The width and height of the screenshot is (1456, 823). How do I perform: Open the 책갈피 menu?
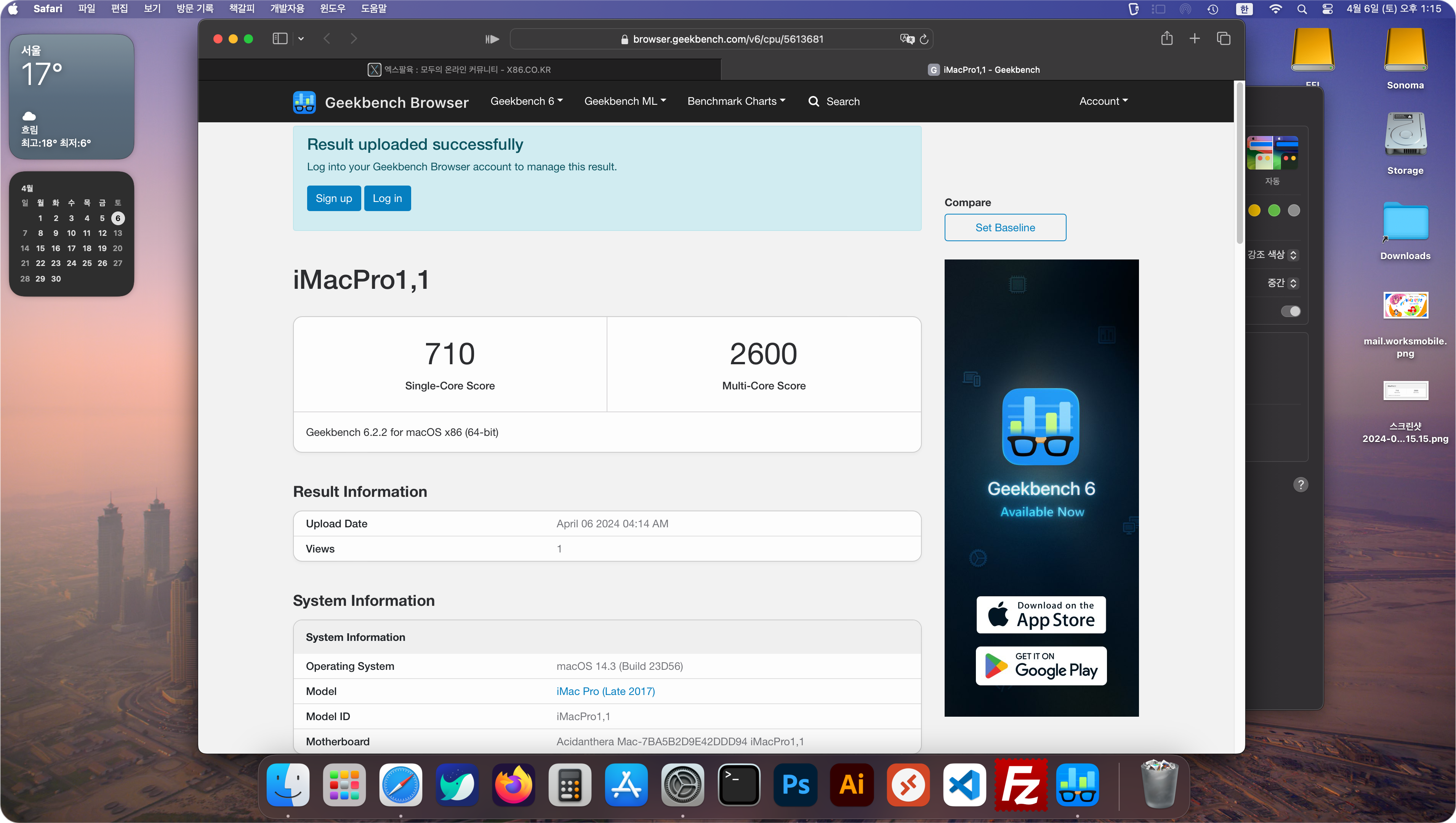click(x=242, y=8)
